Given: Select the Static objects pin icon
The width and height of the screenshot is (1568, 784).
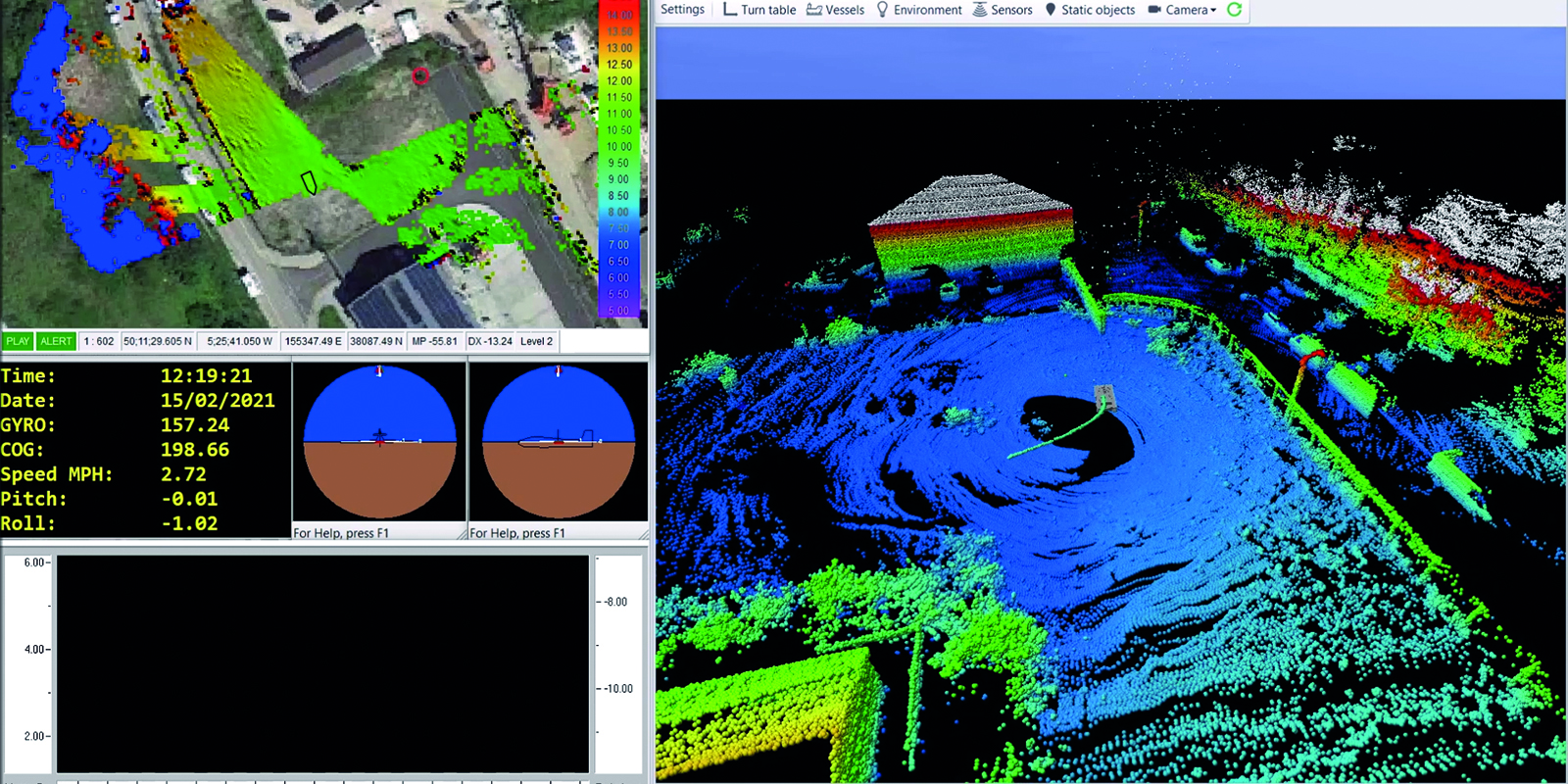Looking at the screenshot, I should coord(1051,10).
